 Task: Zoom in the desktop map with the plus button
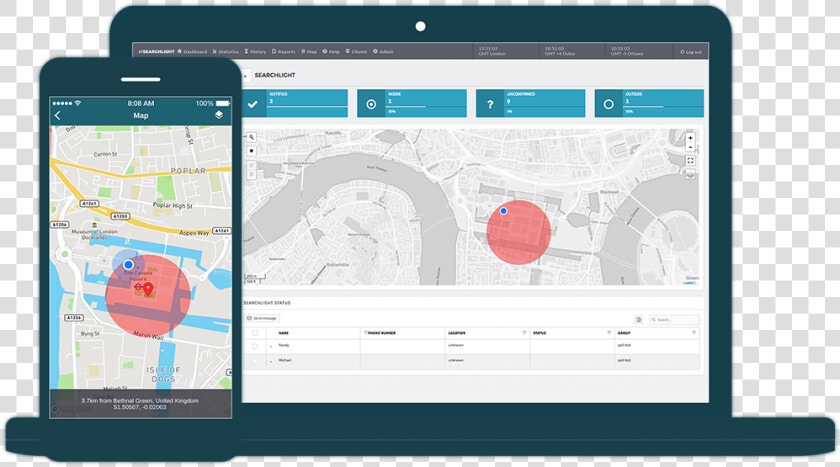point(690,138)
